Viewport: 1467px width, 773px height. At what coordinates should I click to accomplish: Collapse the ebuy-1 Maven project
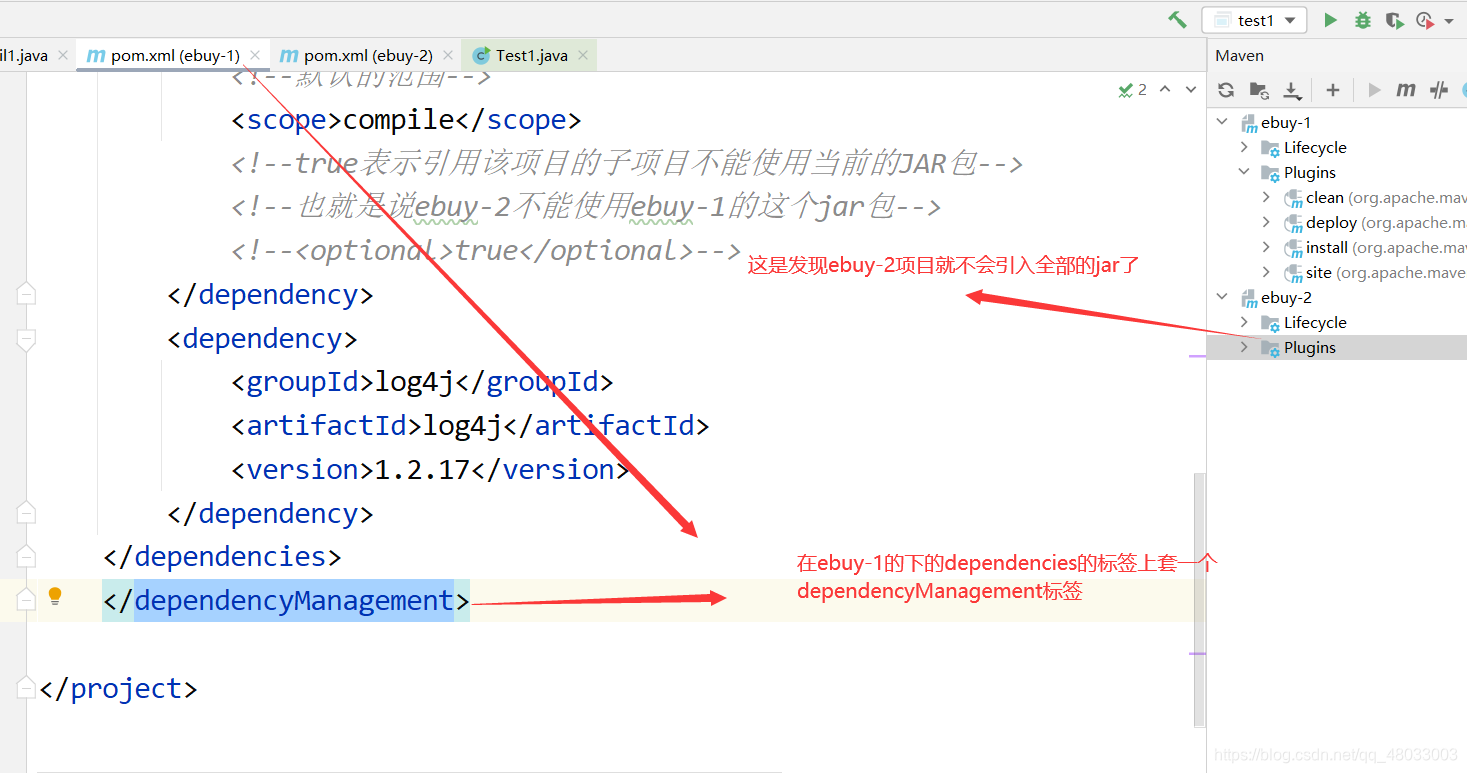coord(1222,122)
